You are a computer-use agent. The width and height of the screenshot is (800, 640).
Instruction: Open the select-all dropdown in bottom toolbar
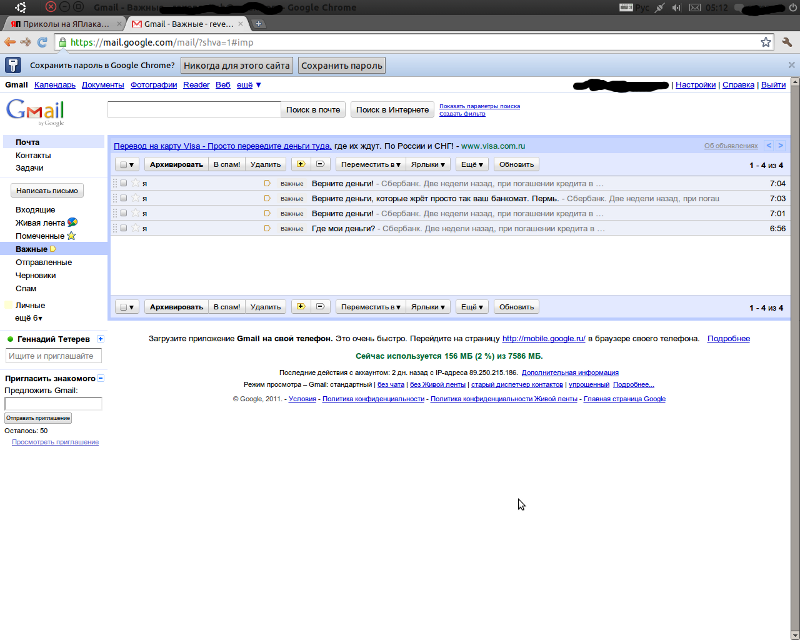click(x=127, y=307)
